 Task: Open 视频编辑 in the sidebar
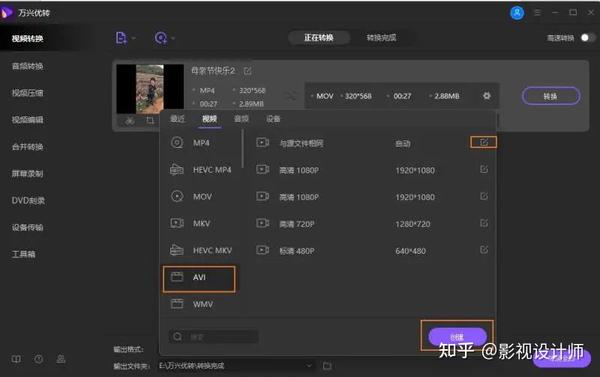pyautogui.click(x=28, y=120)
